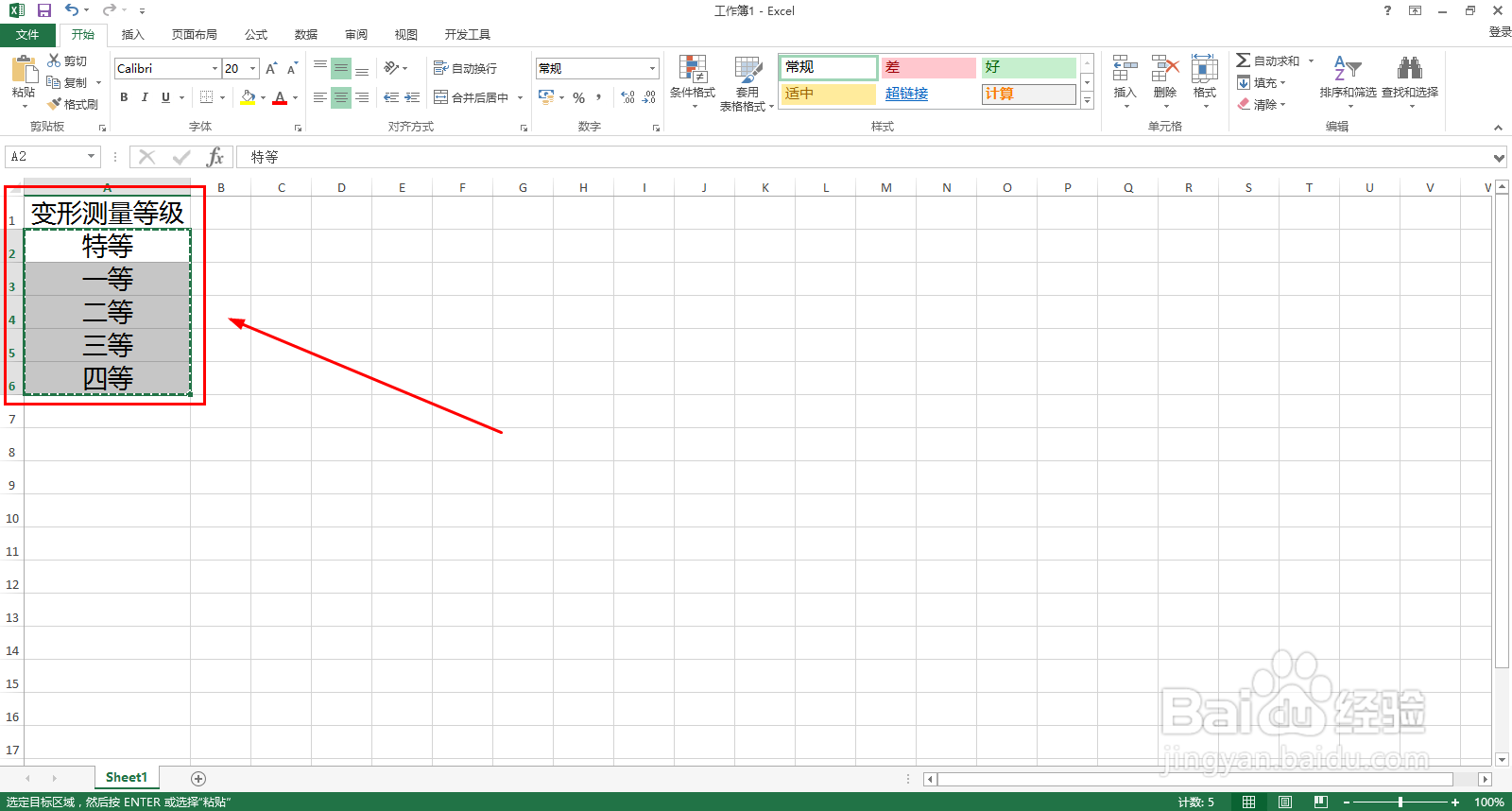Undo the last action
1512x811 pixels.
(72, 10)
